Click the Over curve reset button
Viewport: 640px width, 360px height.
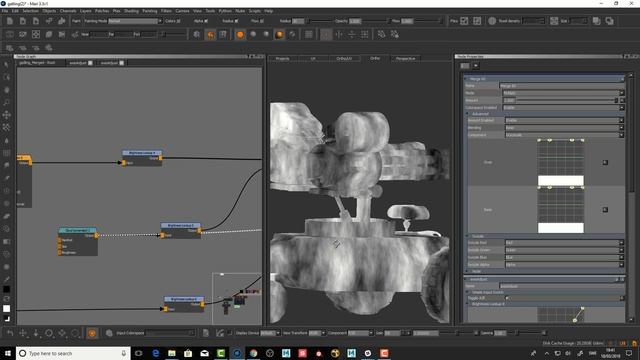tap(605, 162)
